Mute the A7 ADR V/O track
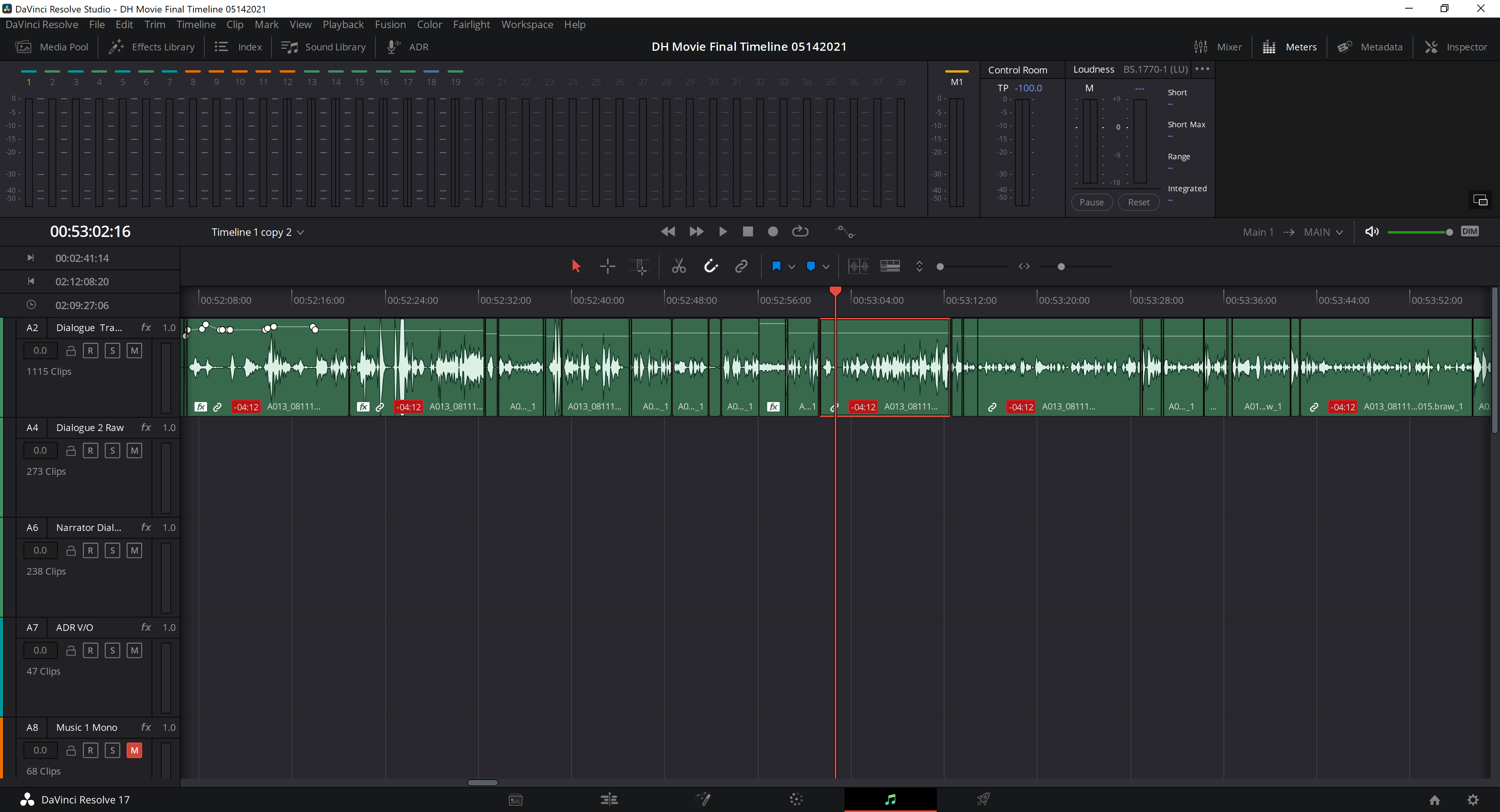 point(134,650)
